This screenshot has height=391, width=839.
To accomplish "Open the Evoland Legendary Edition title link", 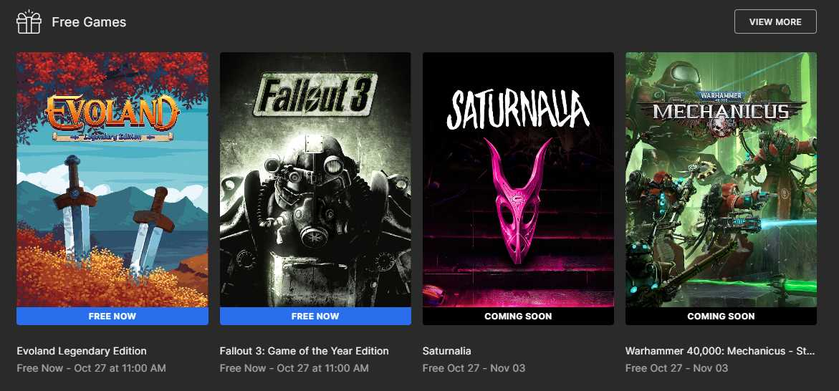I will click(x=81, y=351).
